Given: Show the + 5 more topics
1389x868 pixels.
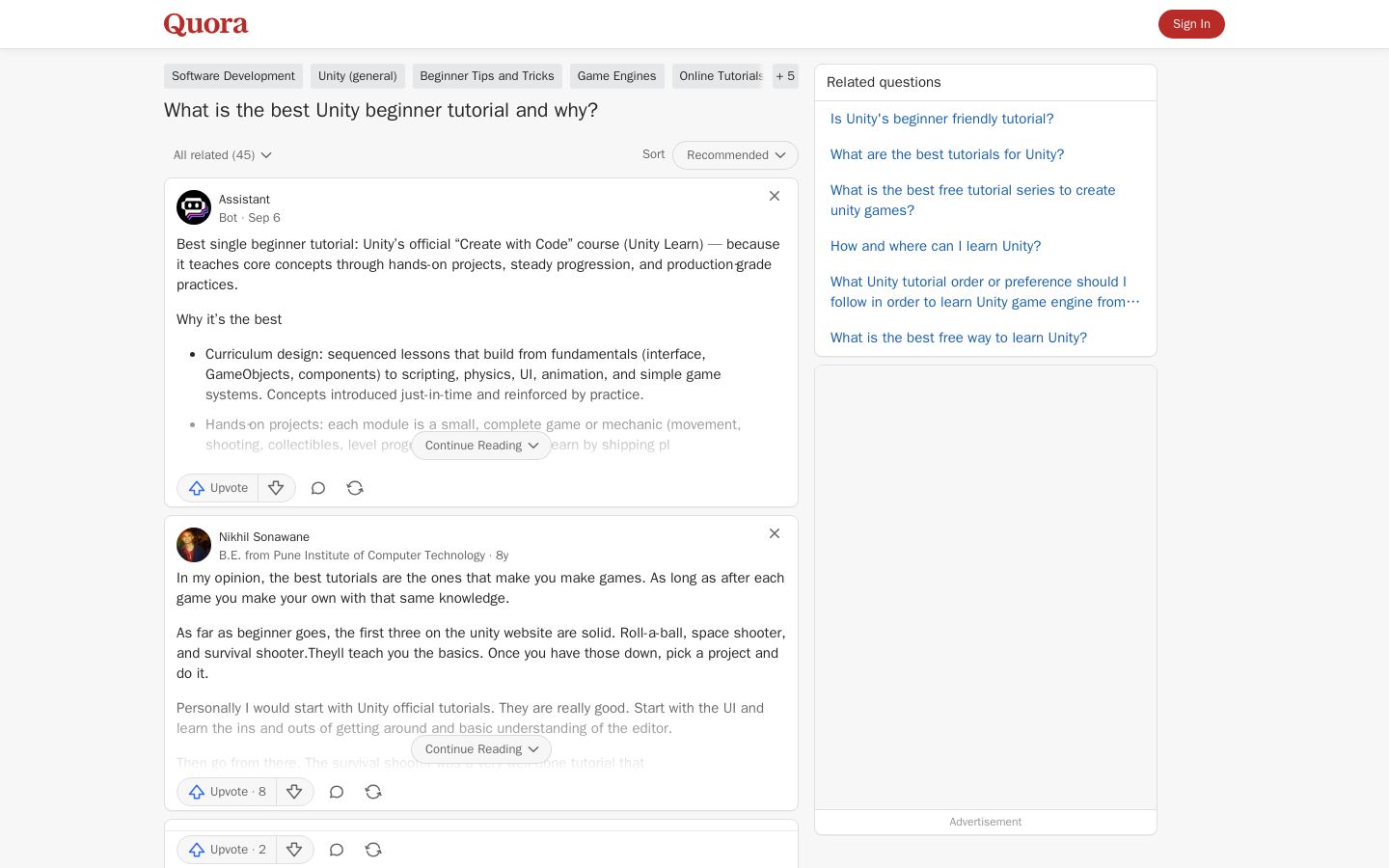Looking at the screenshot, I should [785, 76].
